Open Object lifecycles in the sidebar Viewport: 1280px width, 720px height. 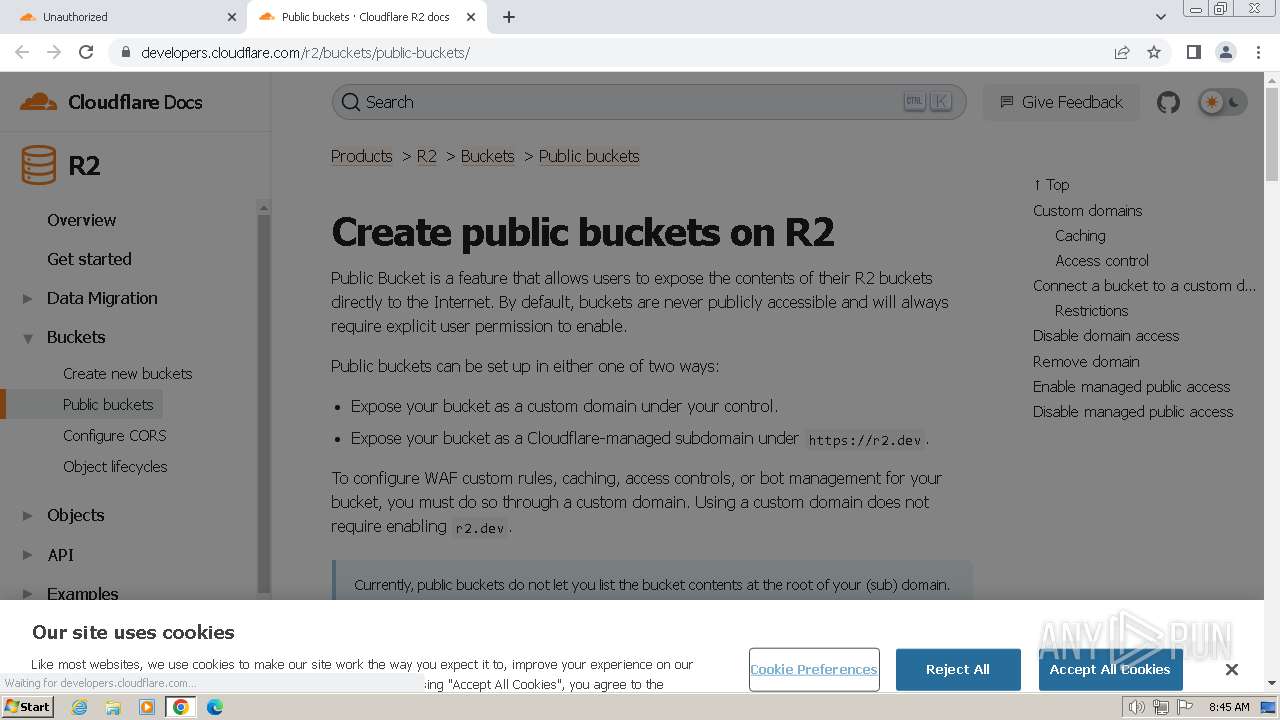pyautogui.click(x=115, y=467)
